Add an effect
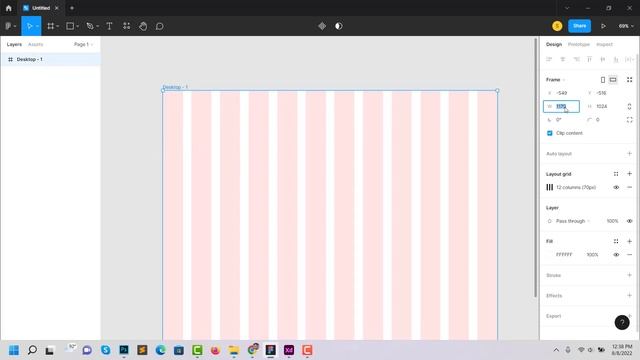 point(629,296)
